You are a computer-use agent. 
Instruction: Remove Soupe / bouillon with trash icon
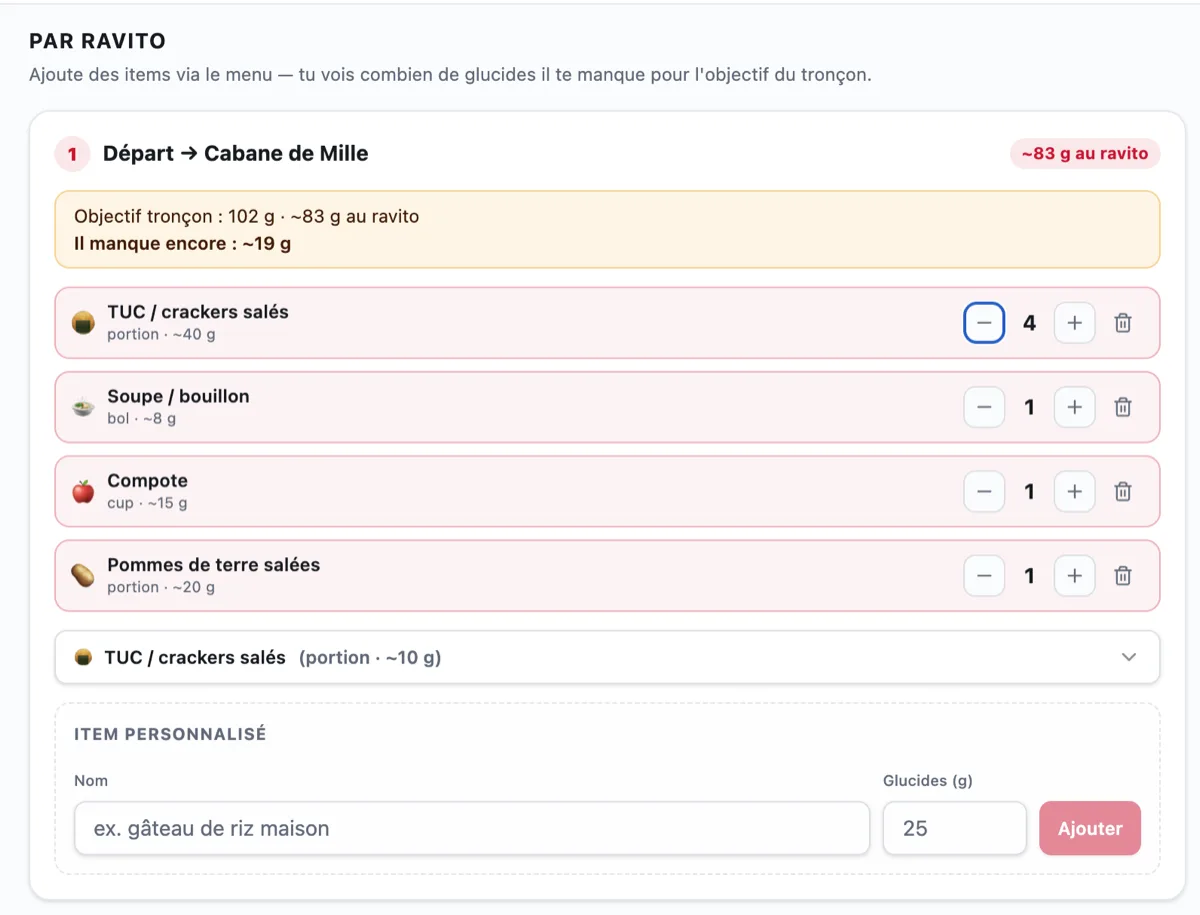coord(1123,407)
